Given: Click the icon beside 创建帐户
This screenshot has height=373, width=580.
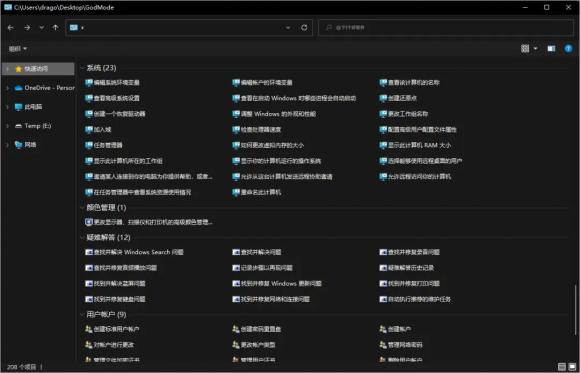Looking at the screenshot, I should [383, 329].
